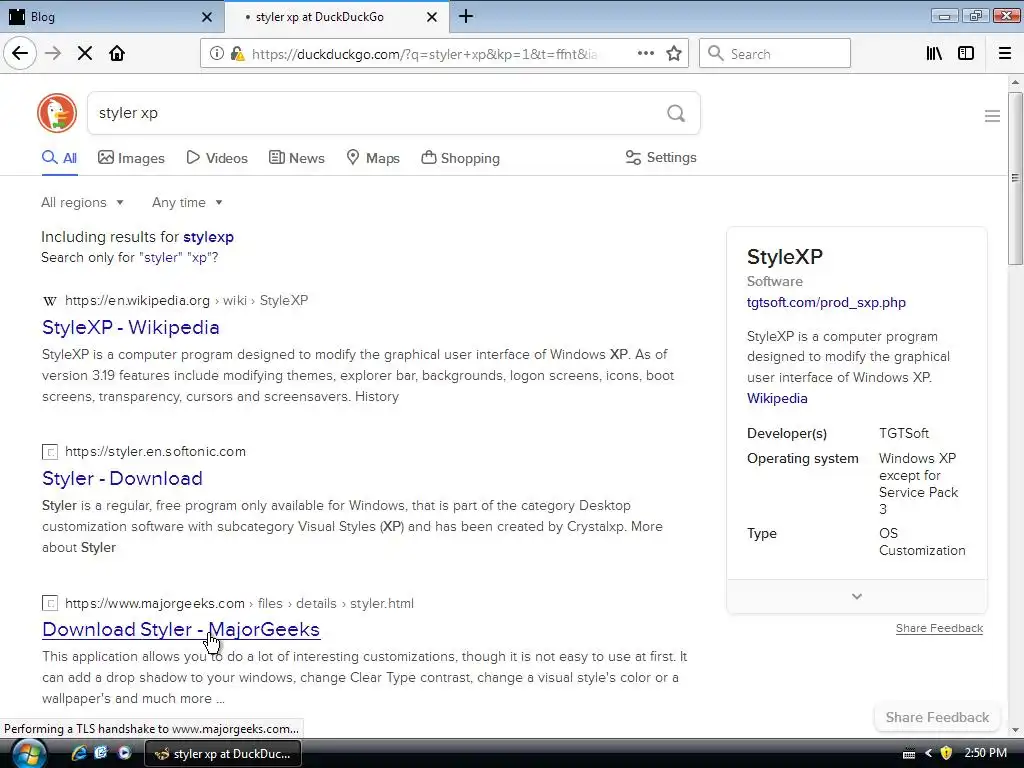This screenshot has height=768, width=1024.
Task: Open the Styler - Download result
Action: pos(122,478)
